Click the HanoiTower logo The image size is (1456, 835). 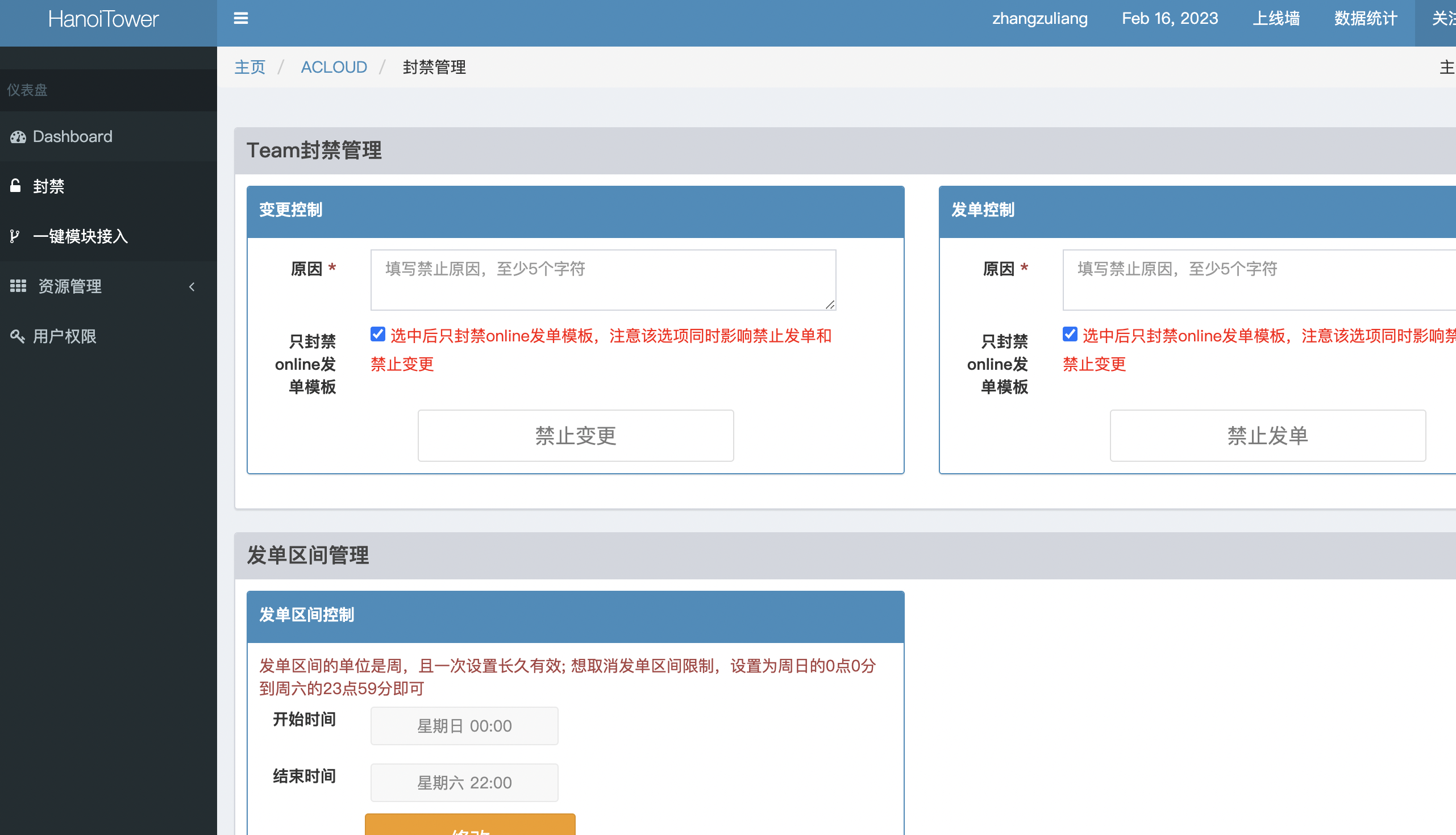coord(103,19)
